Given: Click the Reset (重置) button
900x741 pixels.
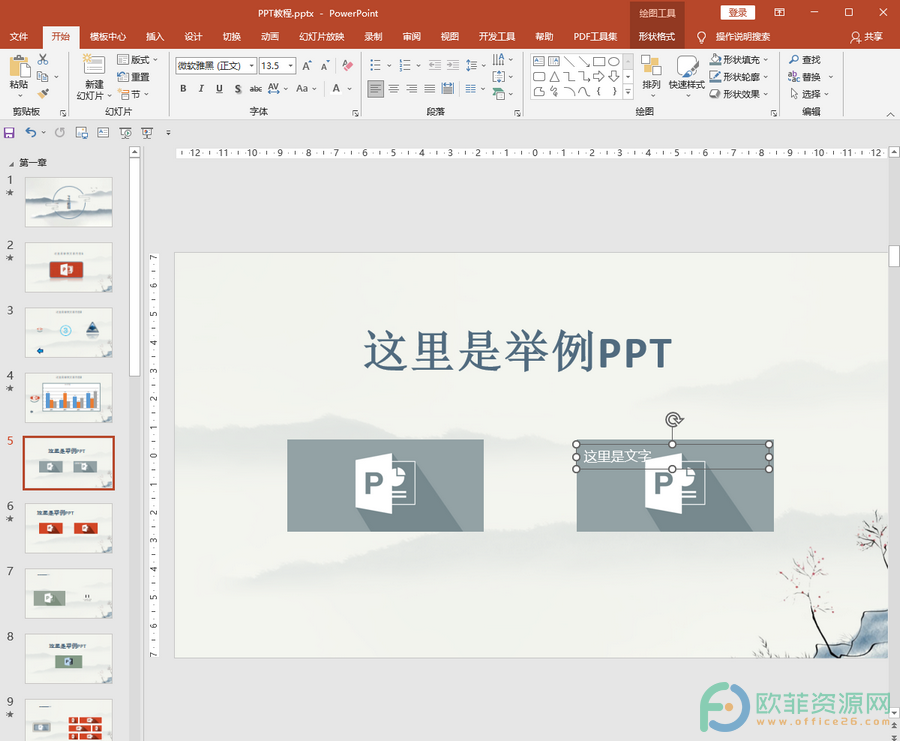Looking at the screenshot, I should 133,76.
